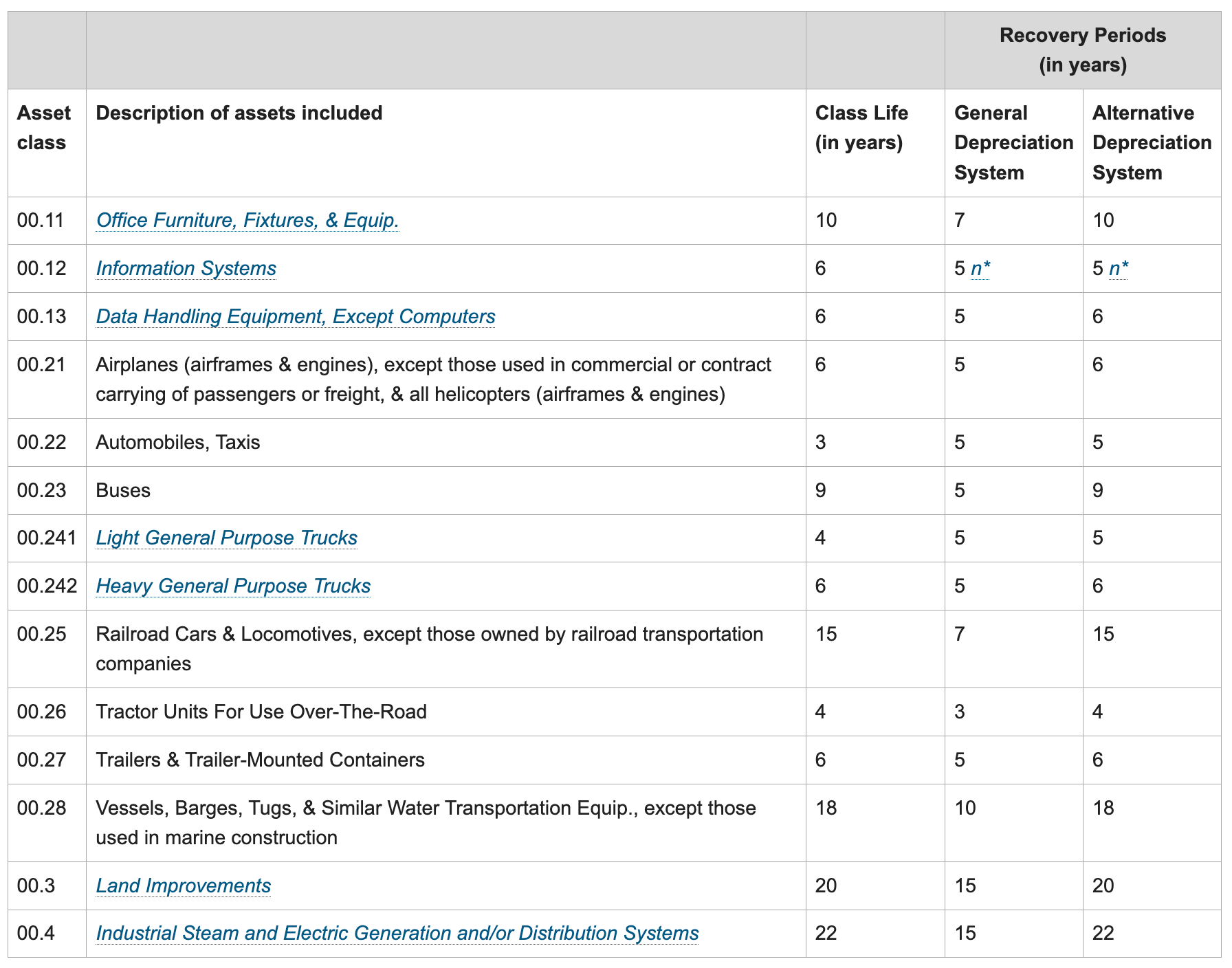Viewport: 1232px width, 968px height.
Task: Click the Alternative Depreciation System column header
Action: (x=1152, y=143)
